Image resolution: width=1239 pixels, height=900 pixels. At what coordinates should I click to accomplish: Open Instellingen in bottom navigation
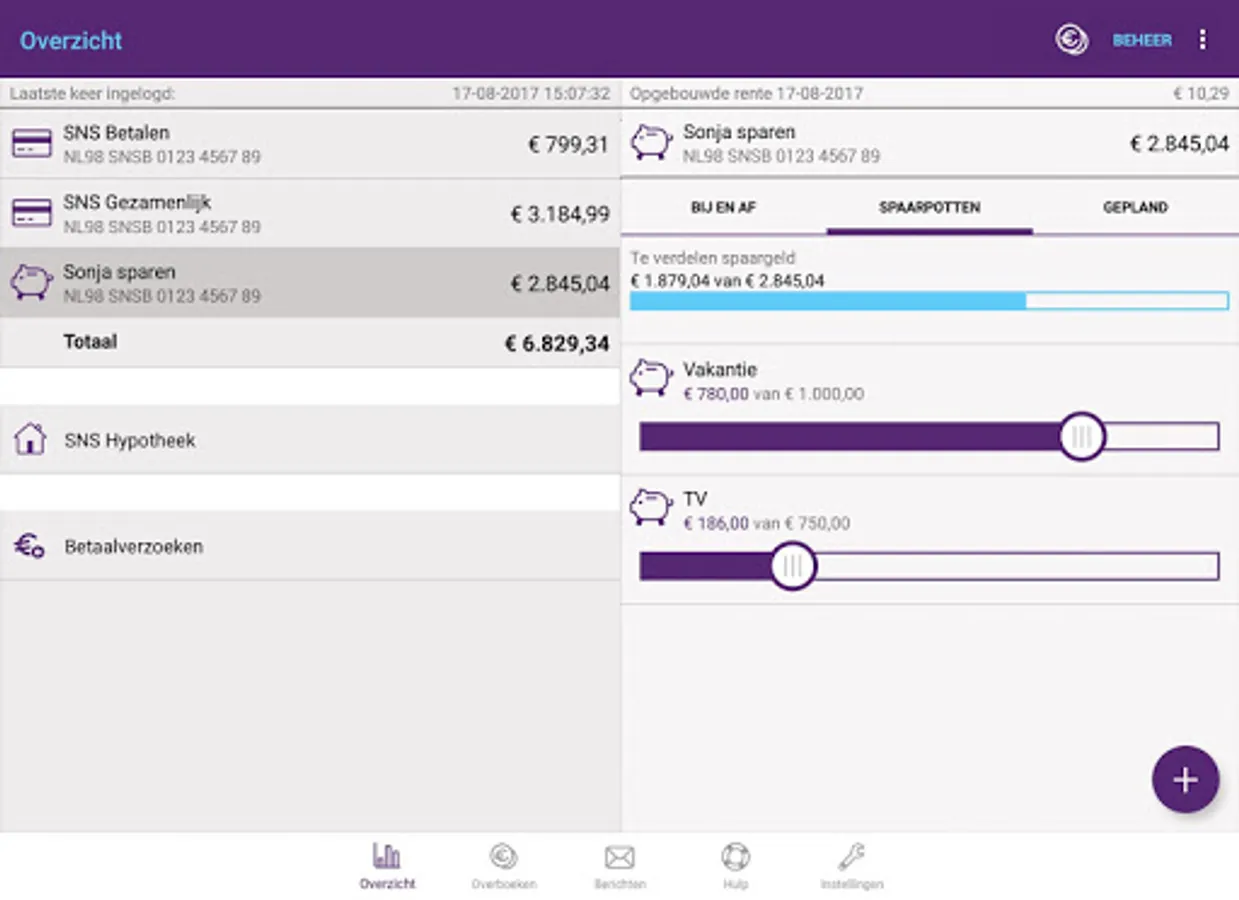point(852,866)
